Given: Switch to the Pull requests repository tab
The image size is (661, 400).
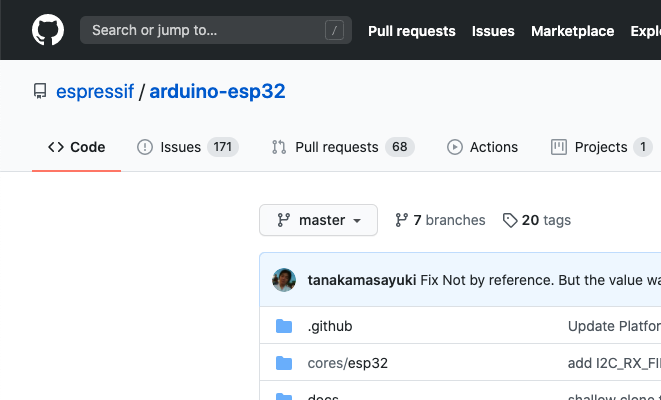Looking at the screenshot, I should 343,147.
